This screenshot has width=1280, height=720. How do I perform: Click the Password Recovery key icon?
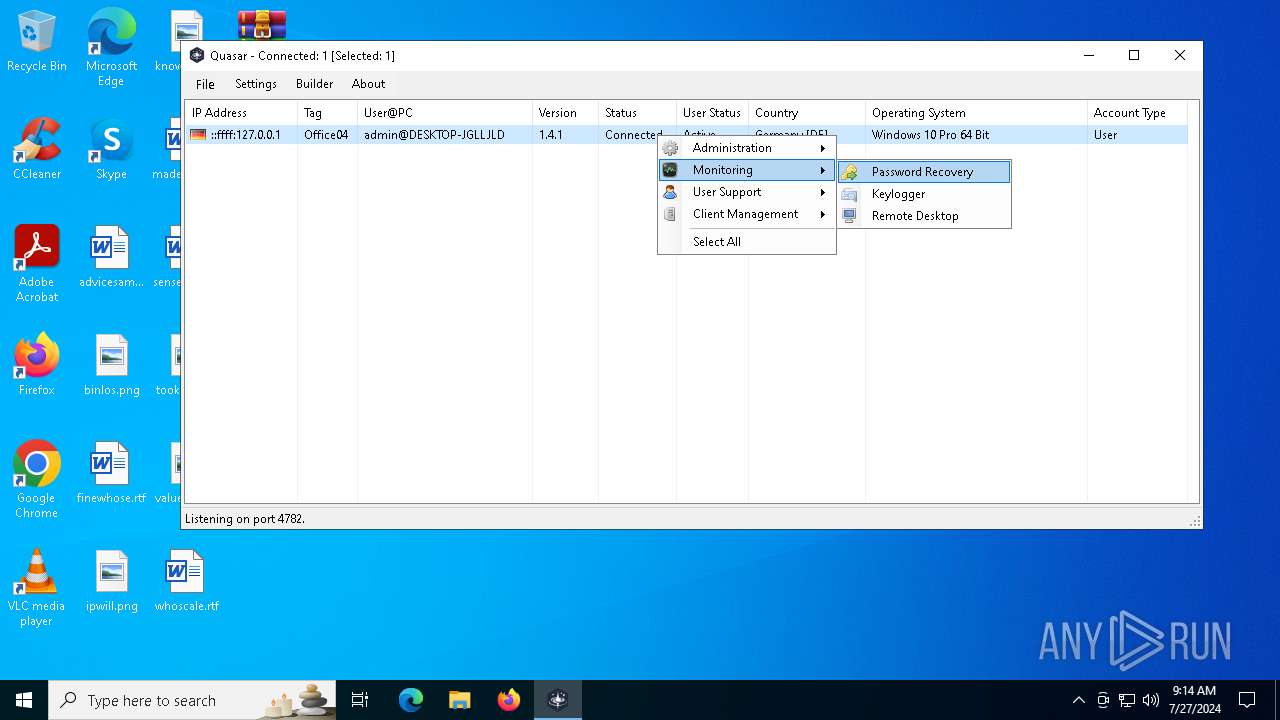(849, 172)
